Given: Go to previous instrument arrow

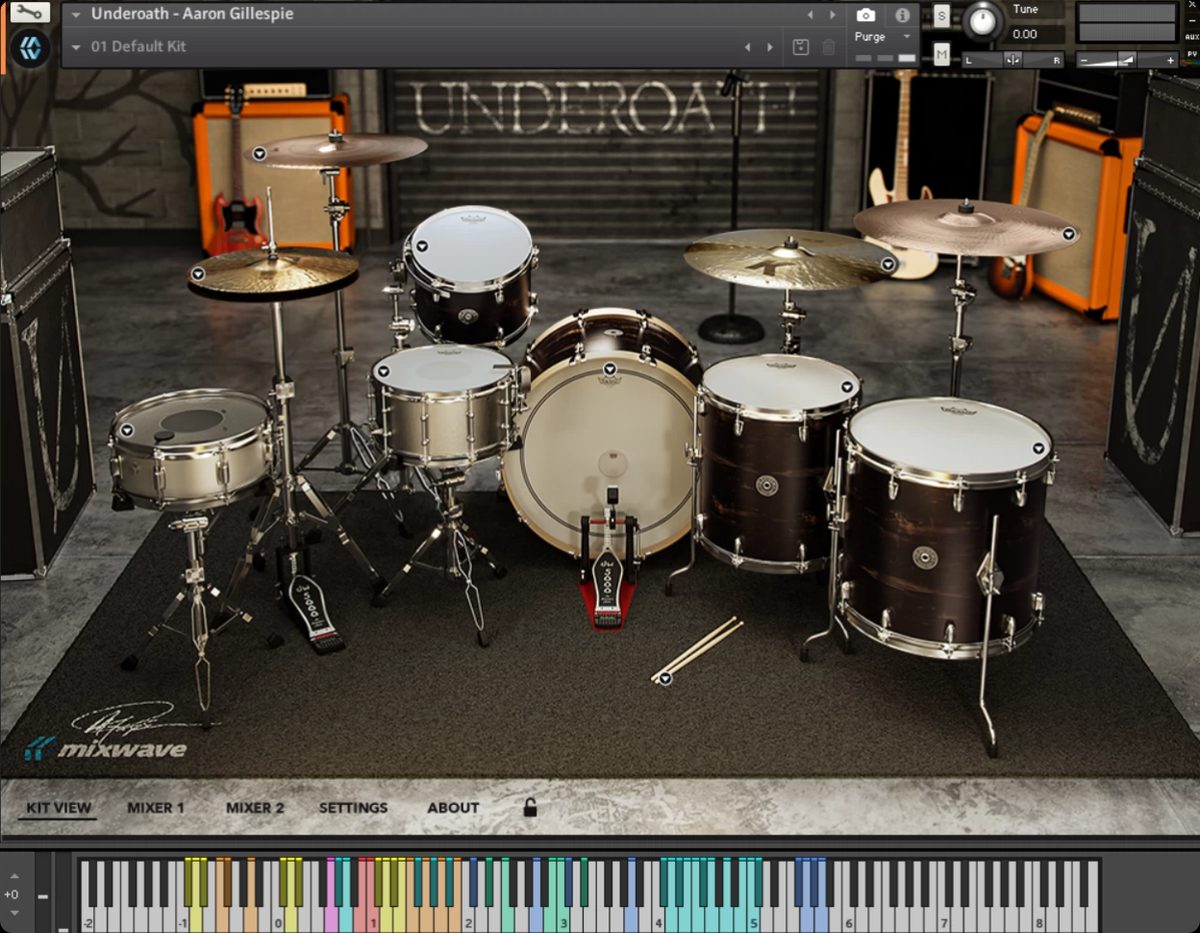Looking at the screenshot, I should (811, 15).
